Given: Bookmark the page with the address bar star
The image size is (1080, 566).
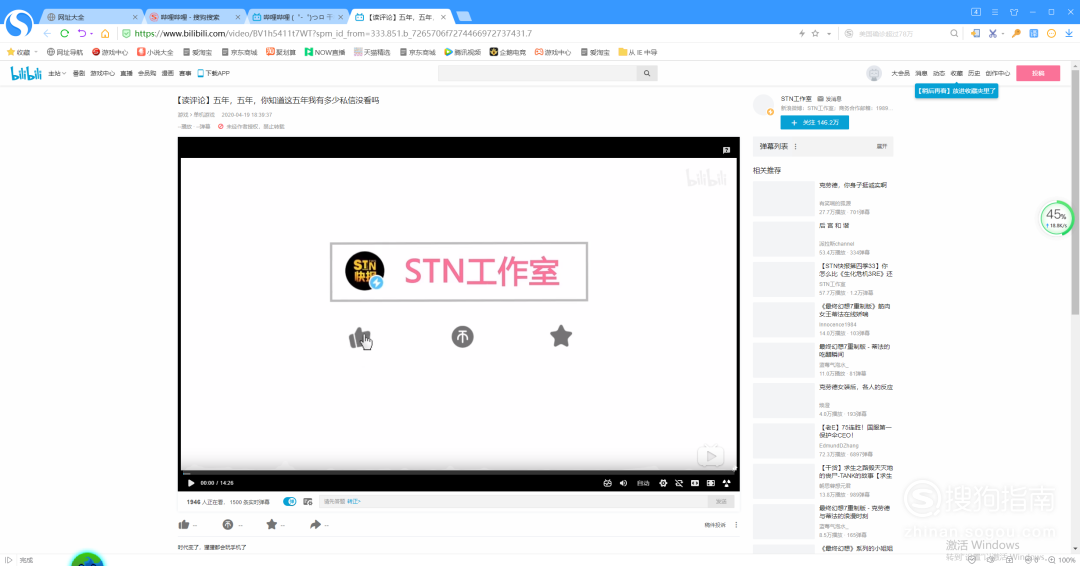Looking at the screenshot, I should [x=816, y=33].
